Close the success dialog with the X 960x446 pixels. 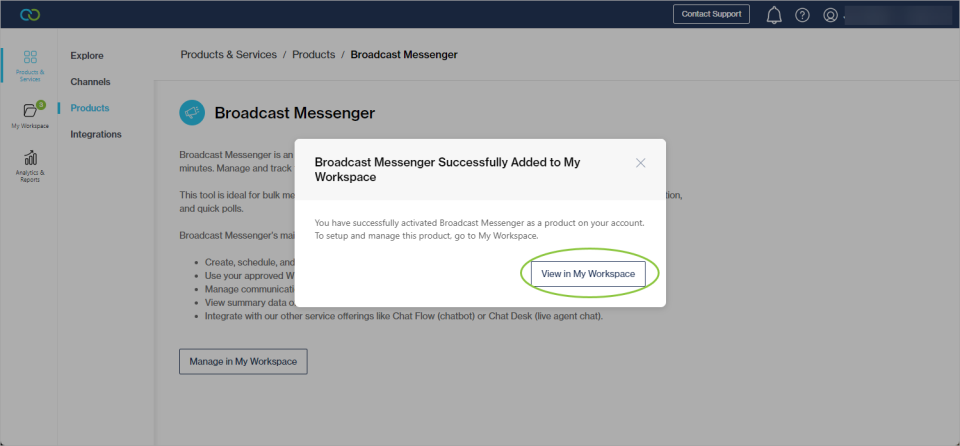pos(641,163)
